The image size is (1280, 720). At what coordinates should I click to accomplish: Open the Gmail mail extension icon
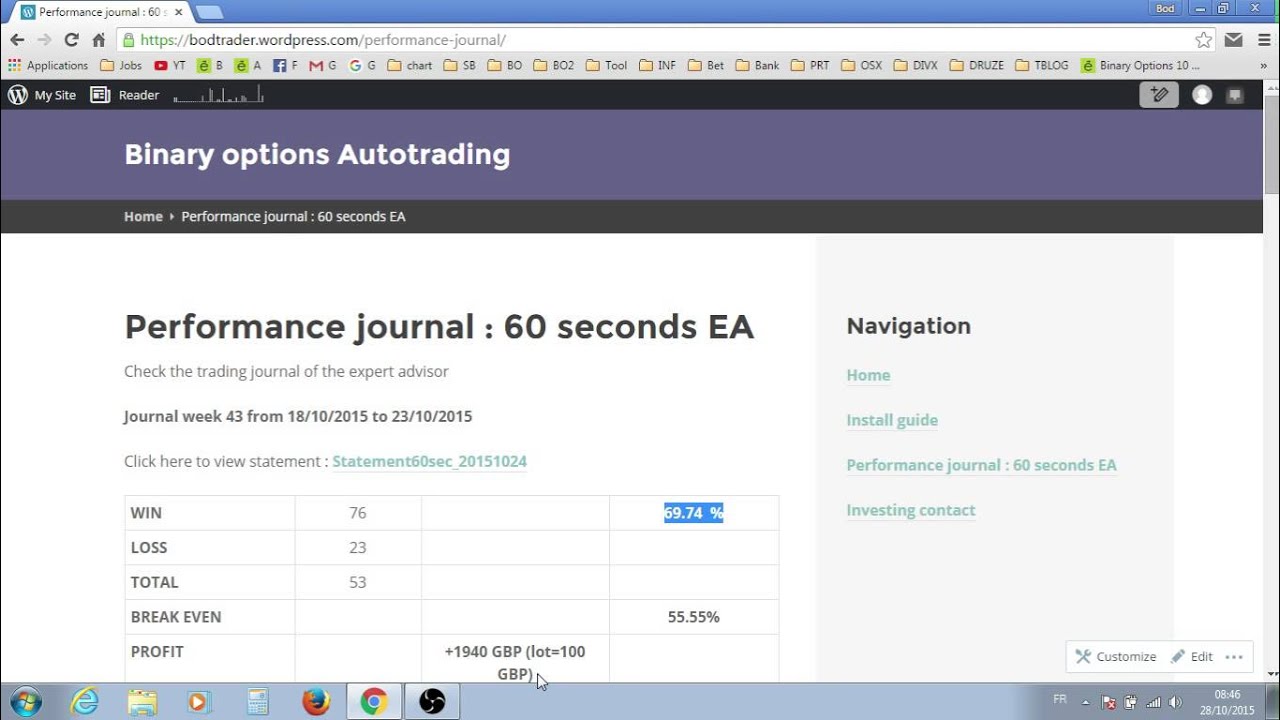click(1234, 40)
